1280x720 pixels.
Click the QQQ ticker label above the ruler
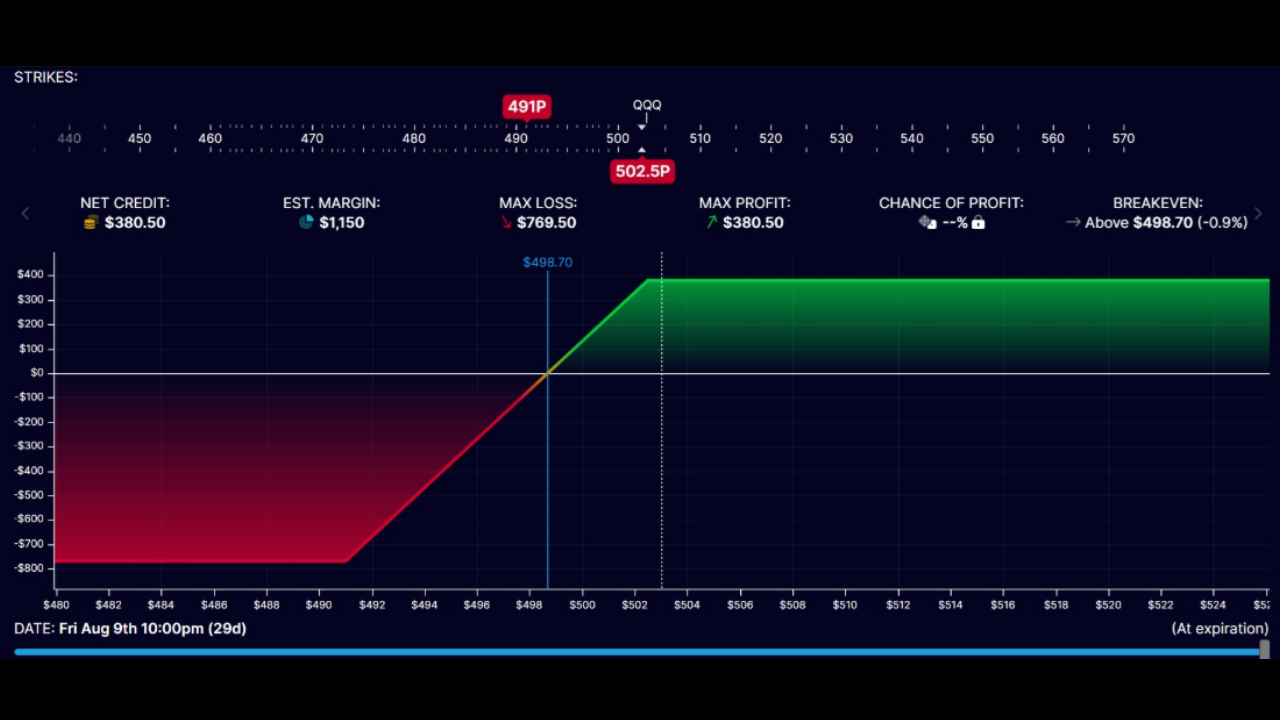point(646,104)
